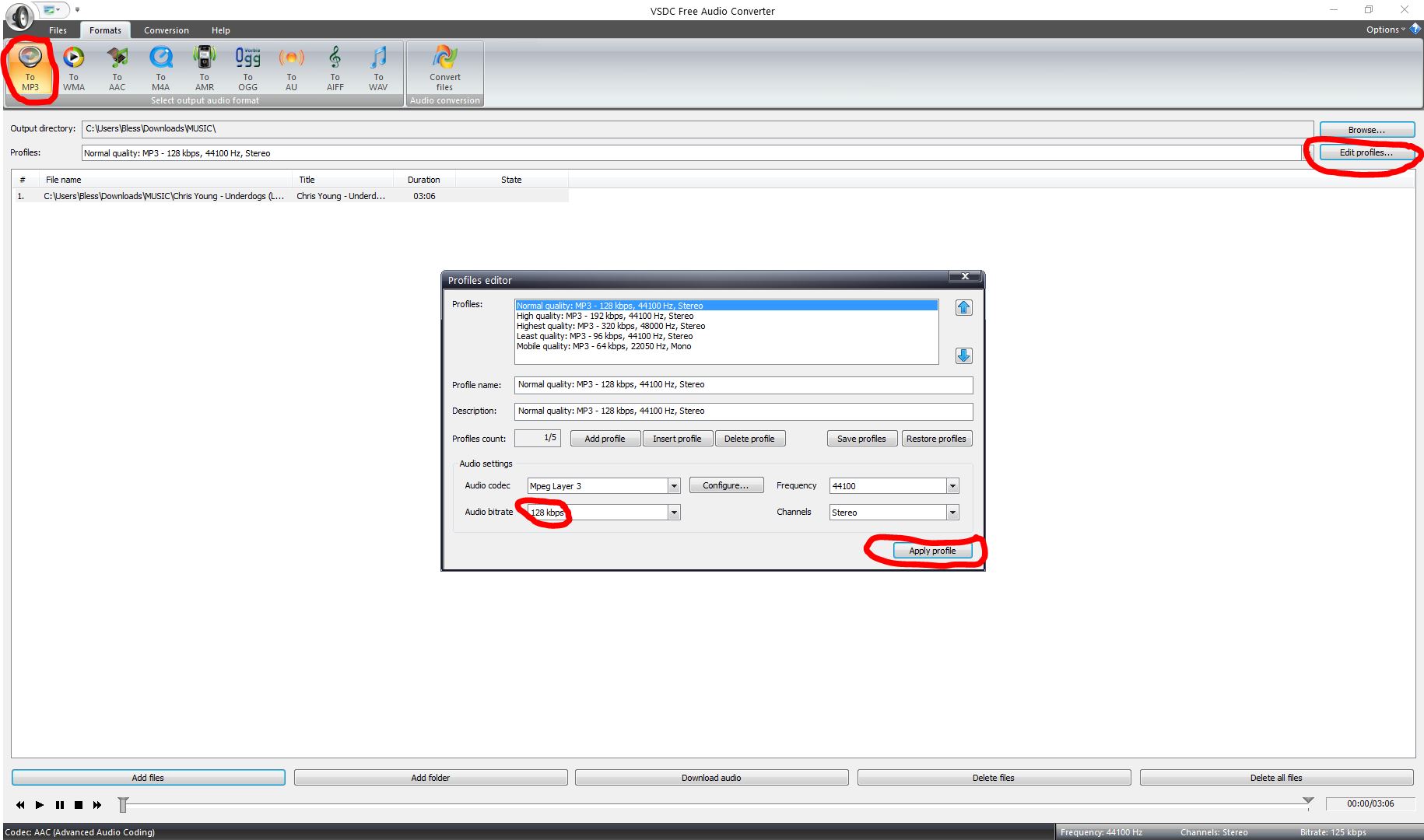Viewport: 1424px width, 840px height.
Task: Click the volume slider marker at right
Action: click(1308, 801)
